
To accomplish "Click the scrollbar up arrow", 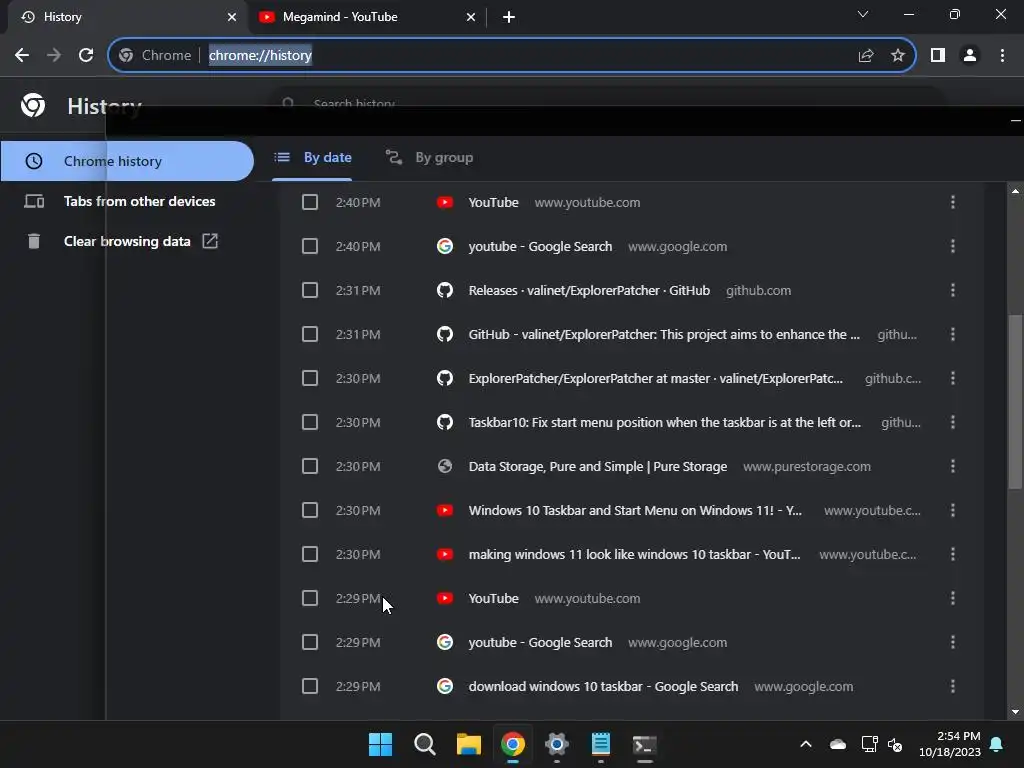I will tap(1015, 191).
